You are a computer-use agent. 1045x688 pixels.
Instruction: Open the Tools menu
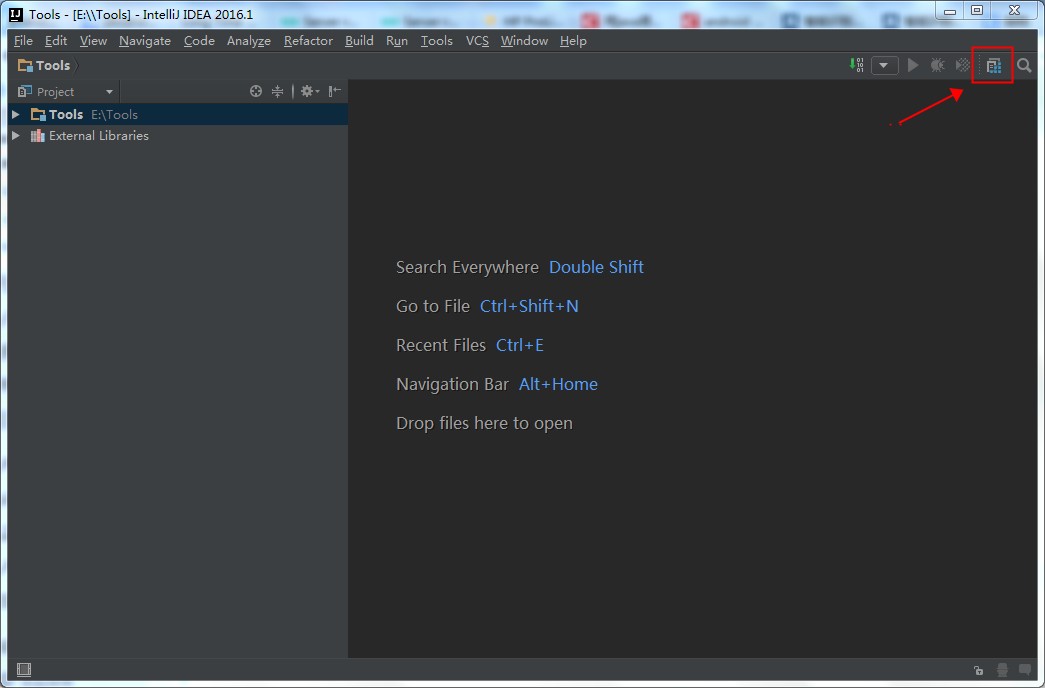point(437,41)
